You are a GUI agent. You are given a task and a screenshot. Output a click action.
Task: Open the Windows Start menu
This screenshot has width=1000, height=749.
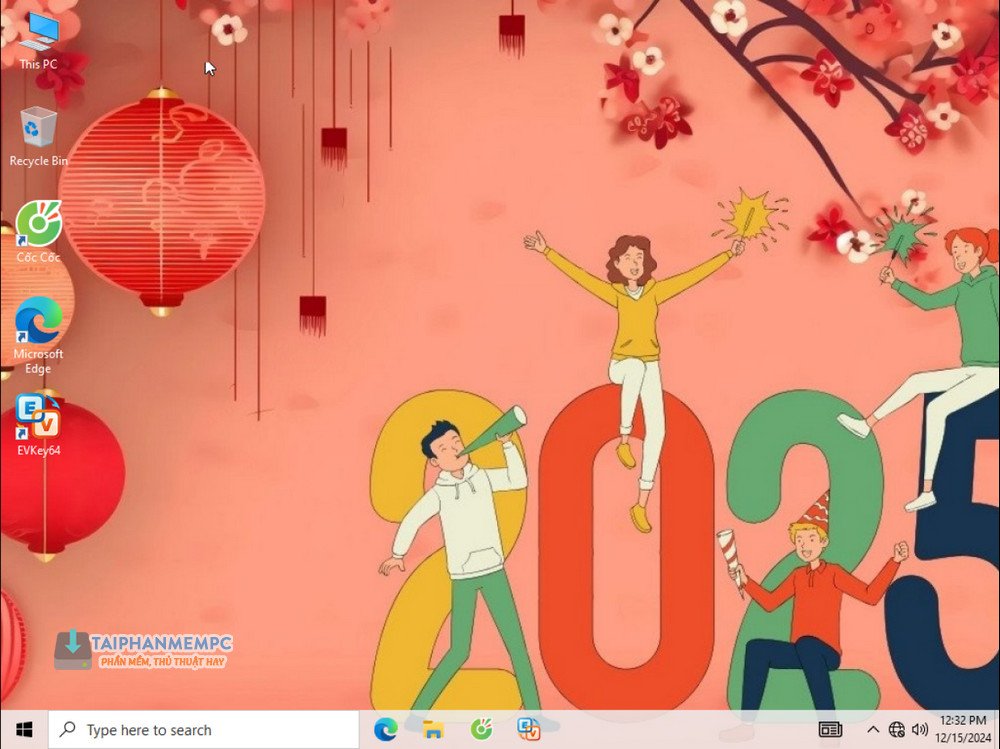(24, 730)
